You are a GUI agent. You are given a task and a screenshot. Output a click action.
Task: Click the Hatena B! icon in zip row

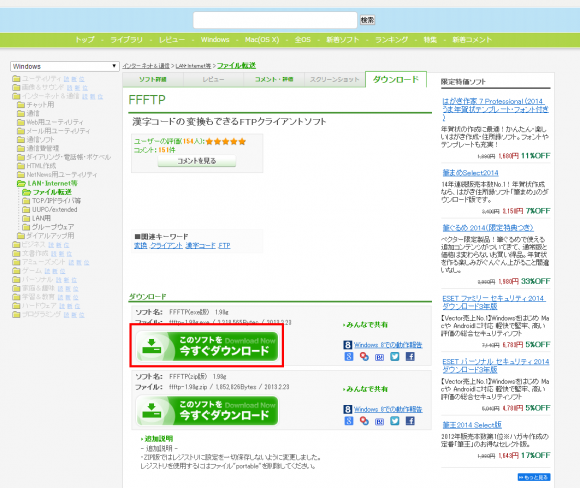pyautogui.click(x=380, y=422)
